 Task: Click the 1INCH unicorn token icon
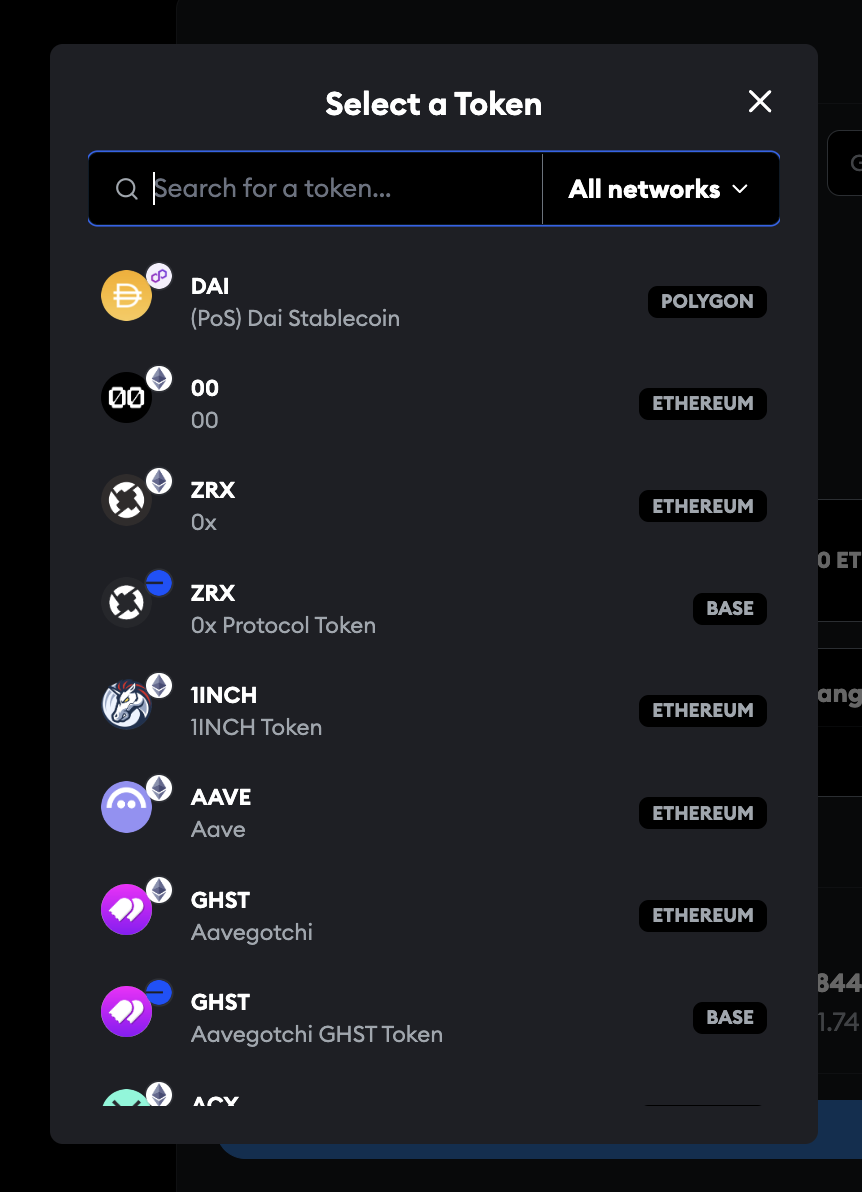126,705
